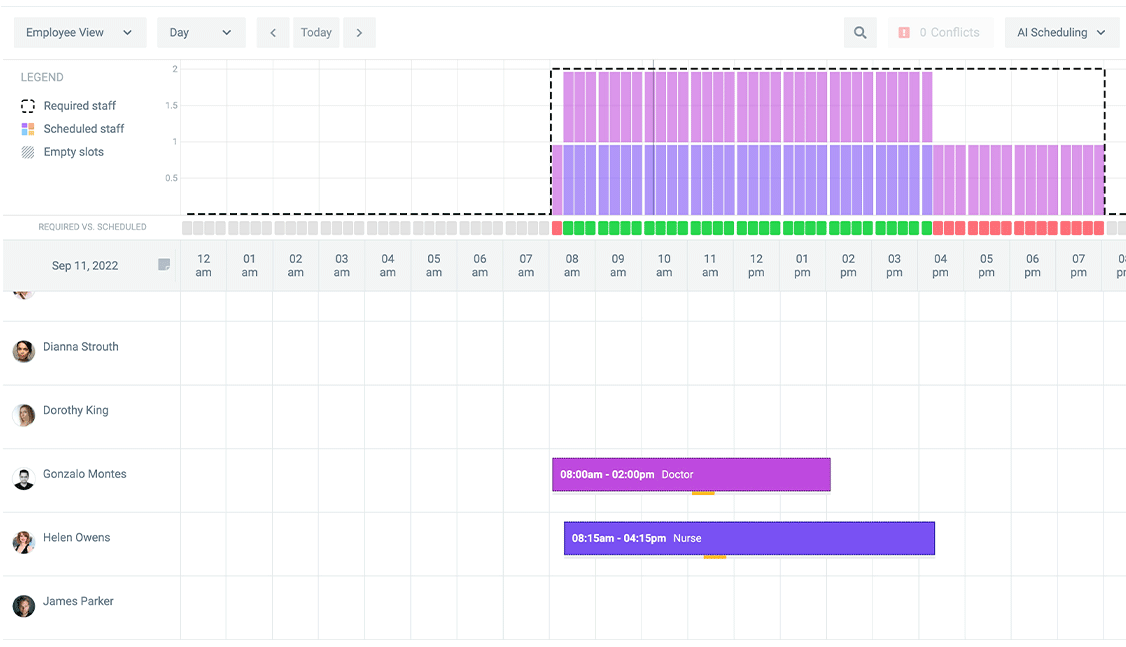Click Gonzalo Montes avatar
Screen dimensions: 1126x647
click(24, 479)
